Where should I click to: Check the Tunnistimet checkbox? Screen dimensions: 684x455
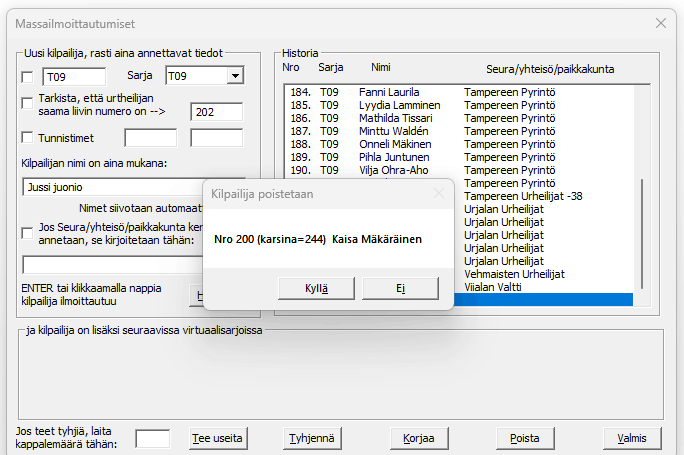coord(28,138)
